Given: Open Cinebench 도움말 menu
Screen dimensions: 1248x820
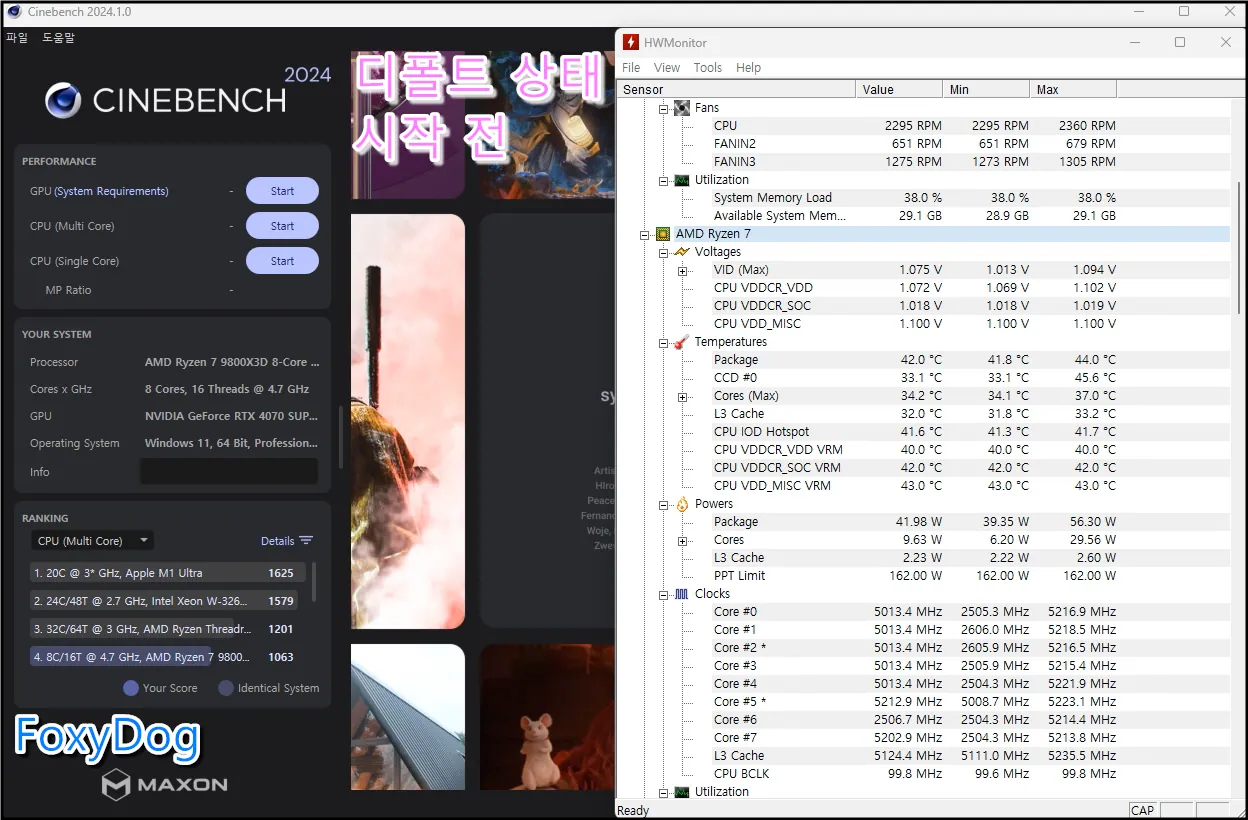Looking at the screenshot, I should coord(58,37).
